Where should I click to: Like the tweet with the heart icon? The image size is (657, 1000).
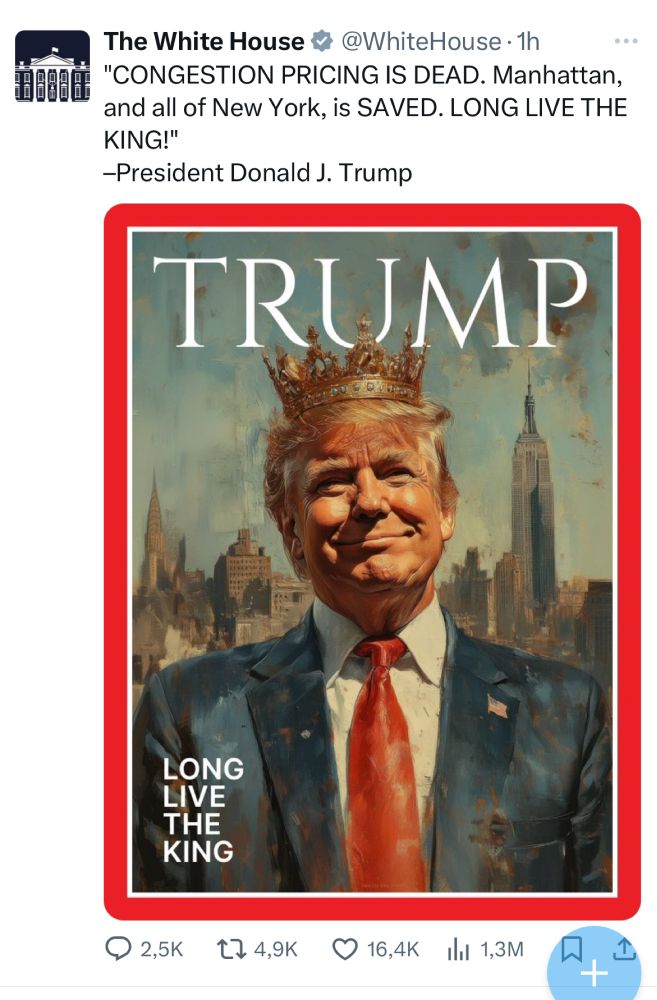pos(345,949)
